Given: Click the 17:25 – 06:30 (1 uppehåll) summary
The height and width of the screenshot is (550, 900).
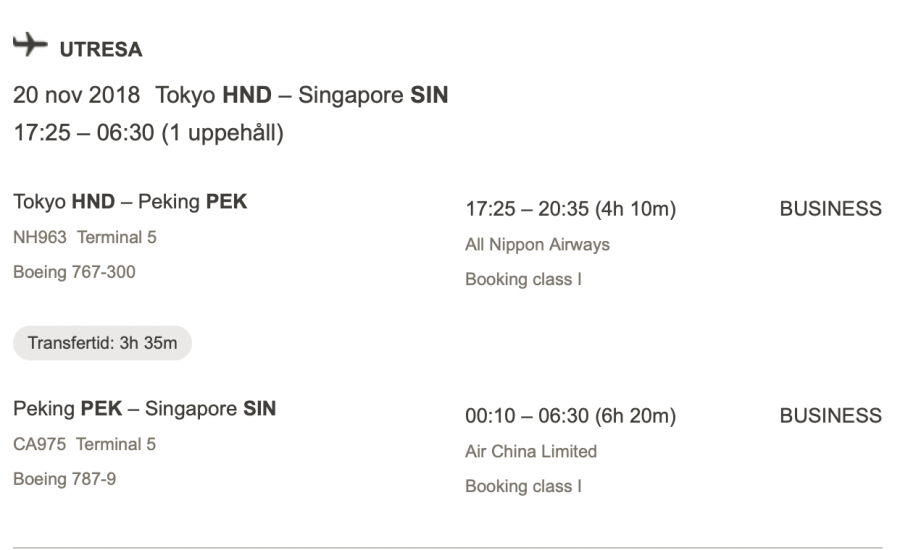Looking at the screenshot, I should [x=148, y=133].
